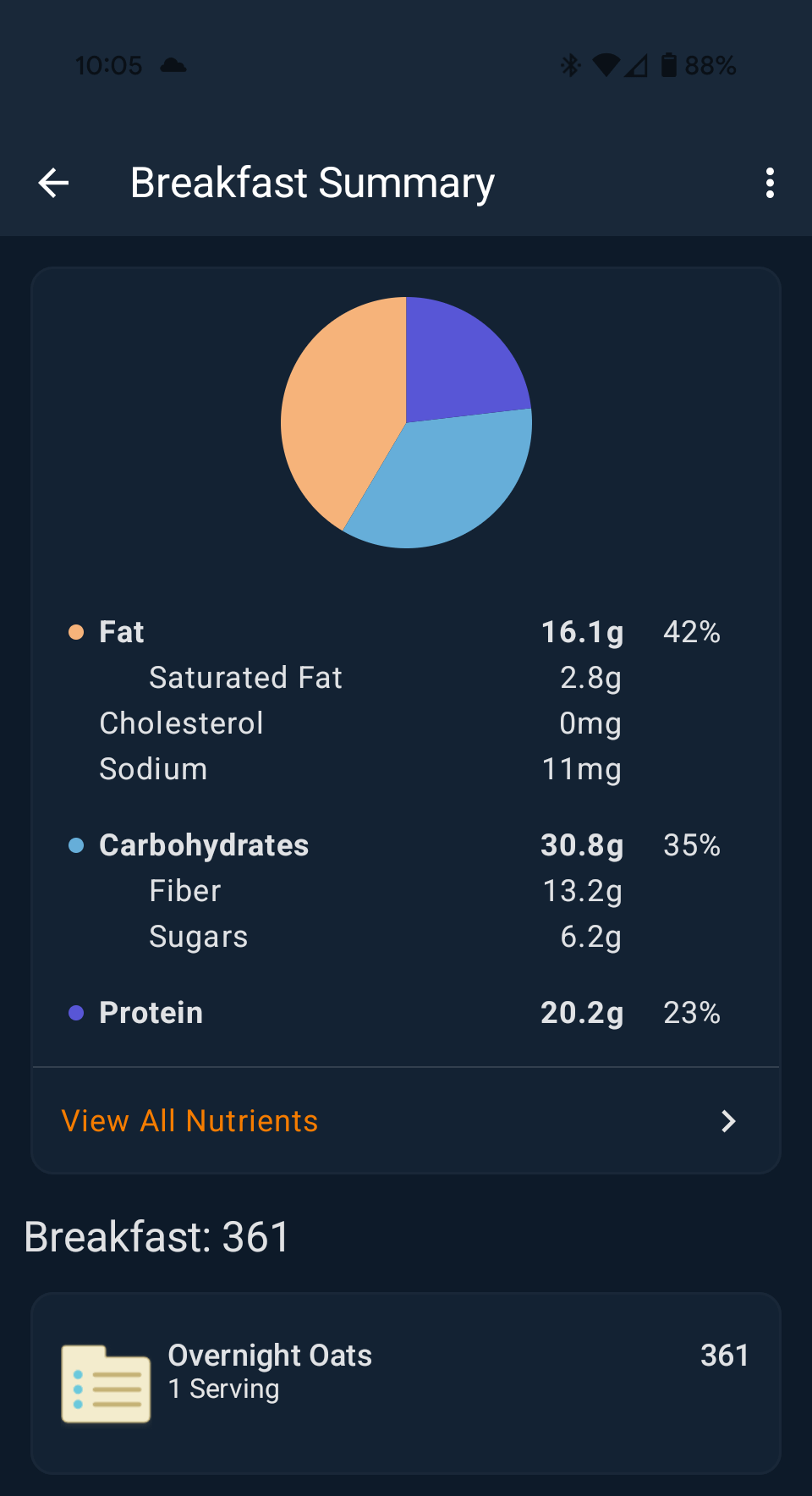Viewport: 812px width, 1496px height.
Task: Tap the cloud icon in status bar
Action: coord(173,65)
